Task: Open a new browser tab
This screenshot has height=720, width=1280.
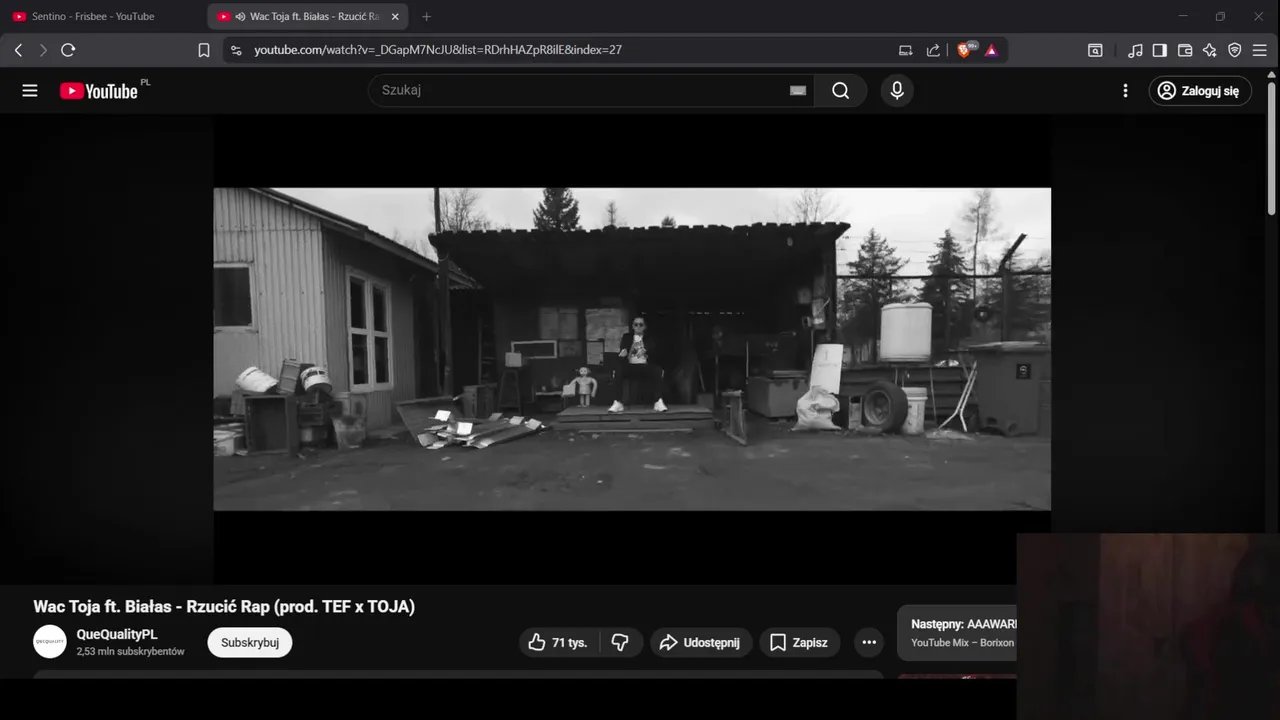Action: [x=427, y=17]
